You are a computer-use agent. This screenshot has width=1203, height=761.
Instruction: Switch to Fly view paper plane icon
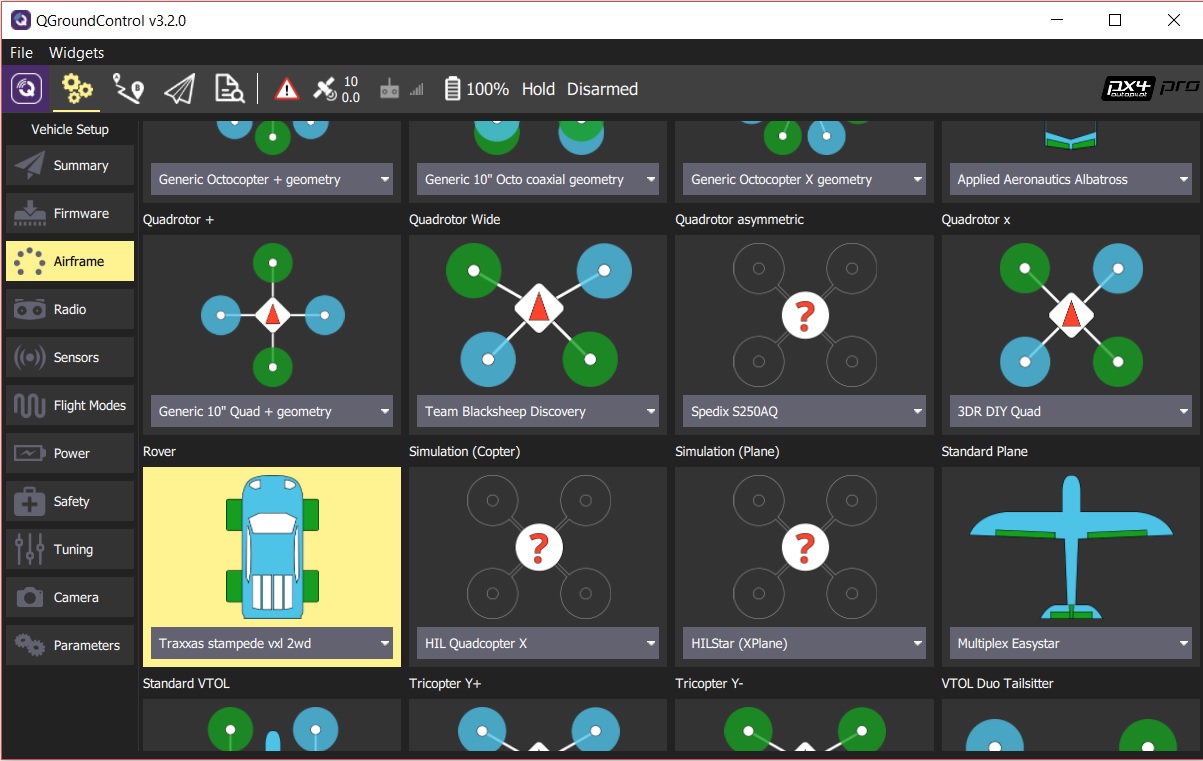coord(179,89)
